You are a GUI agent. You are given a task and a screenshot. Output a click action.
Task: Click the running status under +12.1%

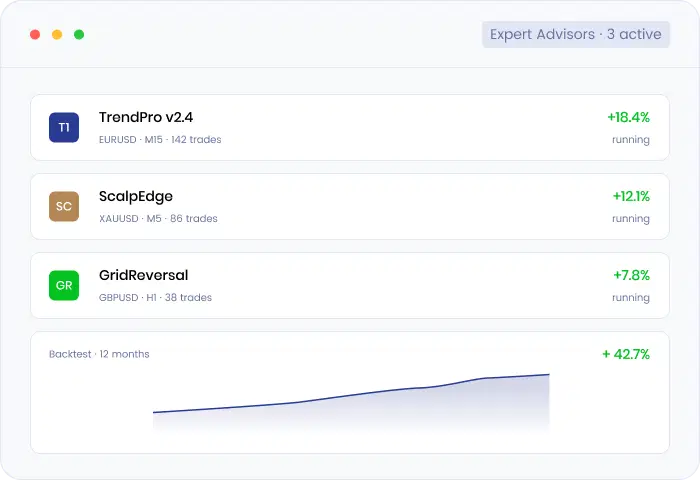pos(631,219)
